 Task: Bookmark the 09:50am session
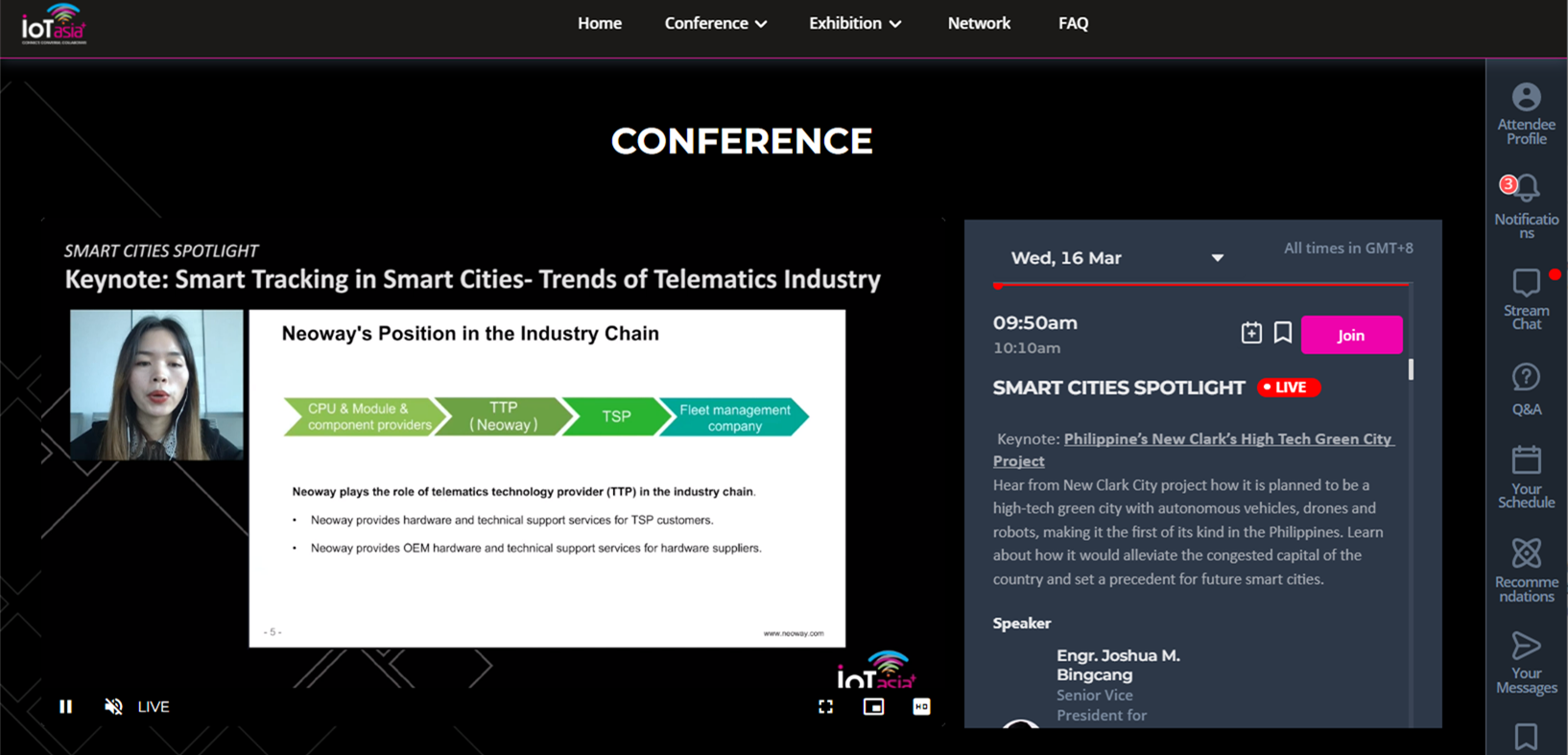[1283, 333]
